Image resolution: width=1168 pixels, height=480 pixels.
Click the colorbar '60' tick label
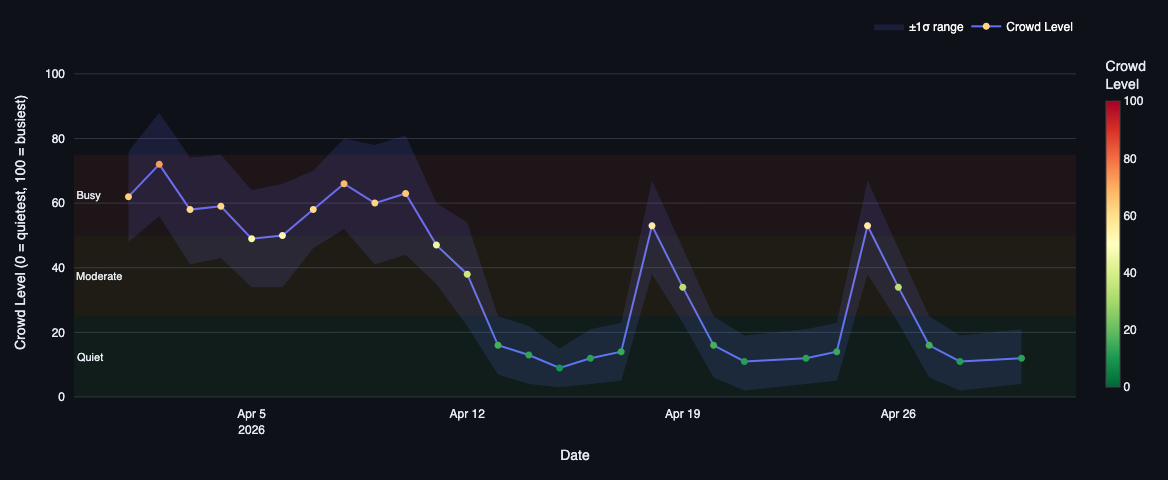tap(1129, 216)
